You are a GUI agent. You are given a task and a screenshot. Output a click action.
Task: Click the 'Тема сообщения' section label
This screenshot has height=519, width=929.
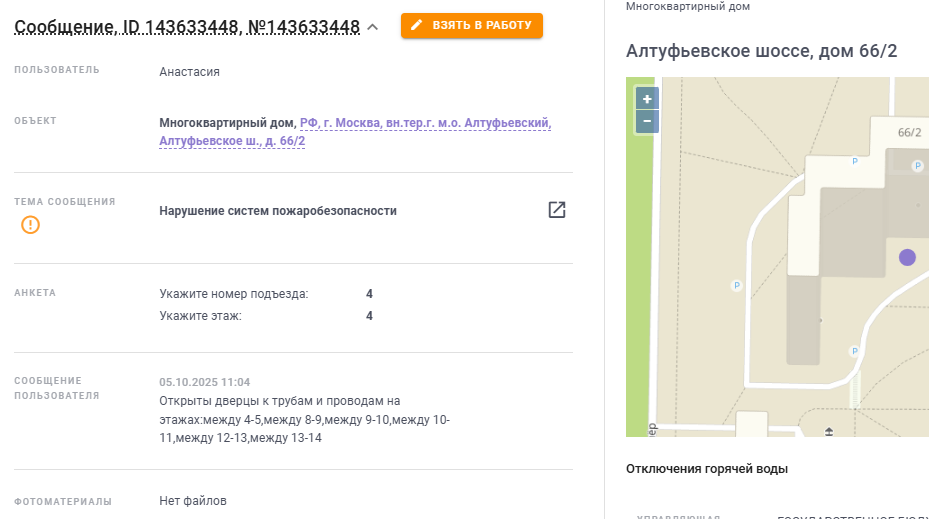[x=65, y=201]
